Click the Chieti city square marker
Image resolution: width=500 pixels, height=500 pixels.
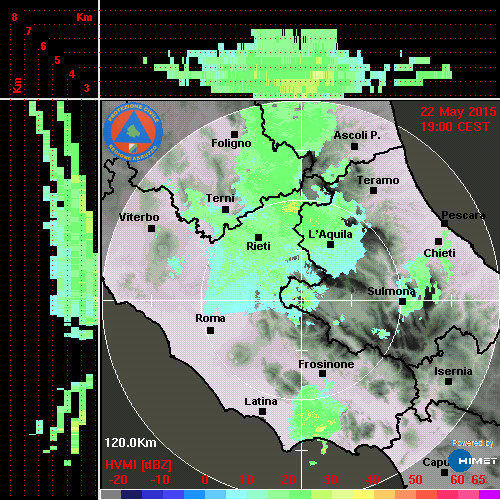(x=438, y=241)
